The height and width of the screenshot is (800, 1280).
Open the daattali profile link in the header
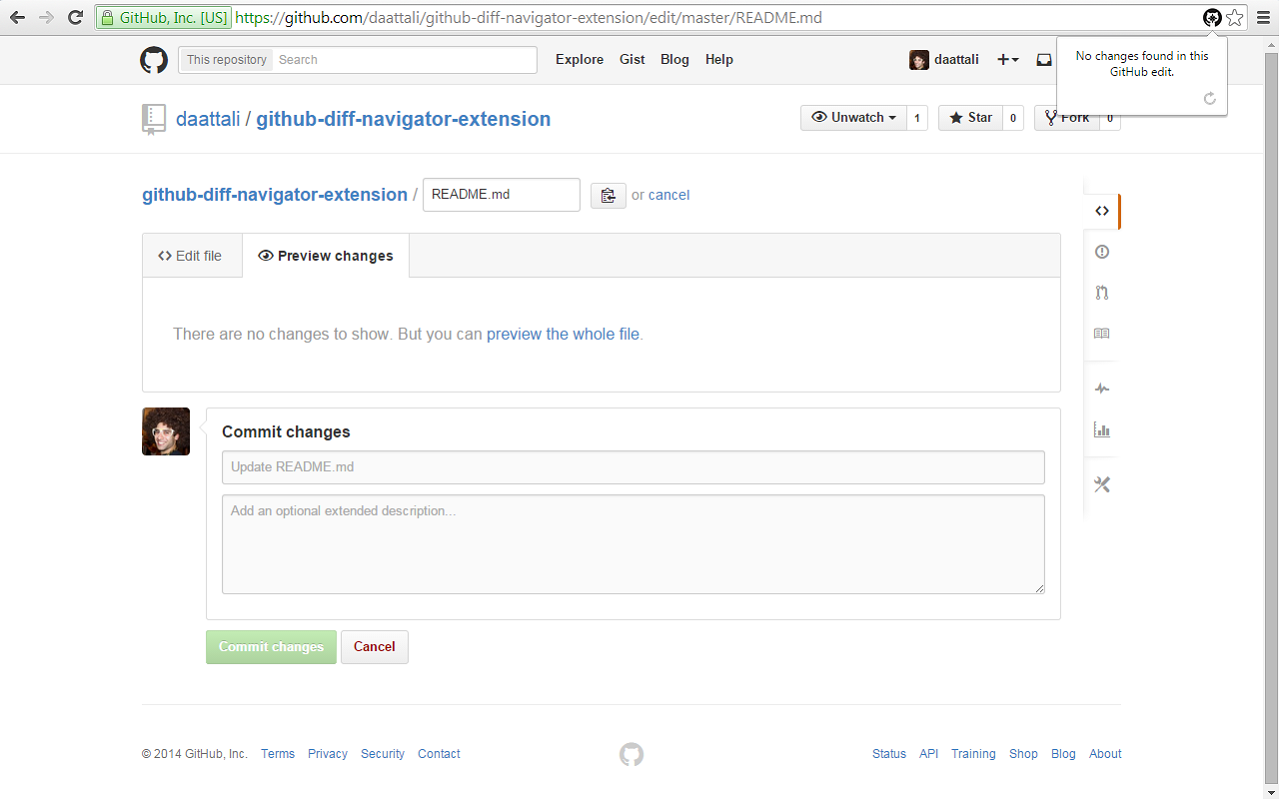(945, 60)
